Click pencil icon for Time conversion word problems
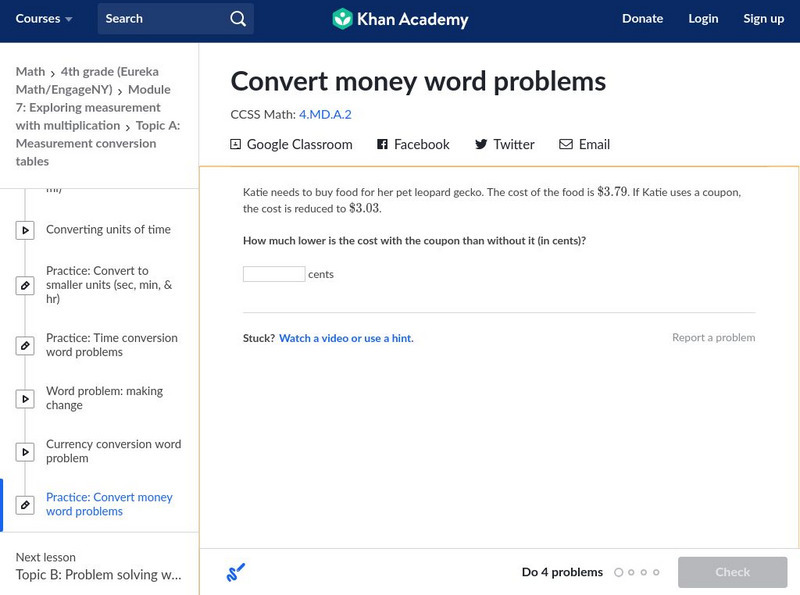 coord(25,345)
